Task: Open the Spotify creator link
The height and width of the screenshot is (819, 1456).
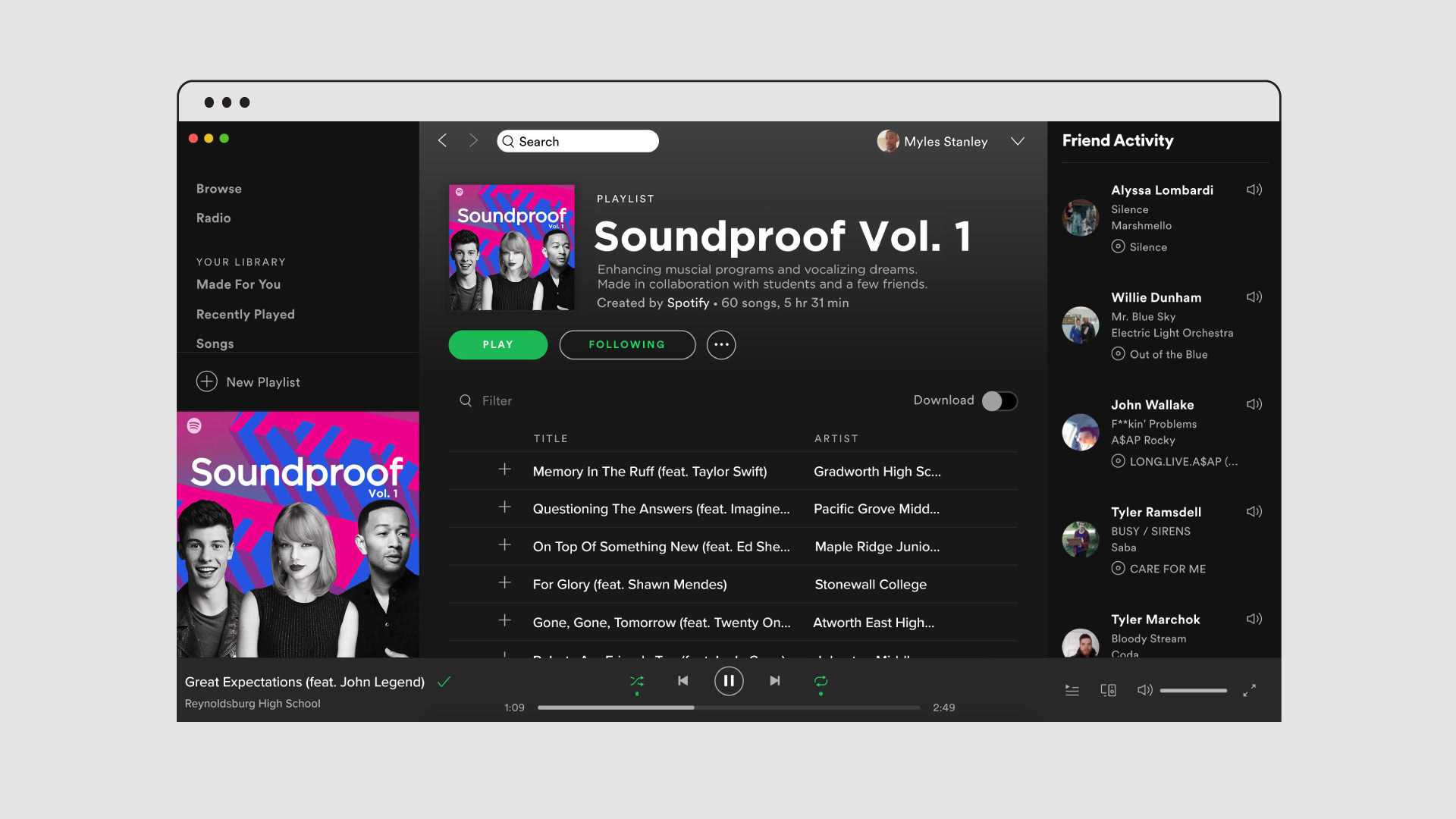Action: coord(688,303)
